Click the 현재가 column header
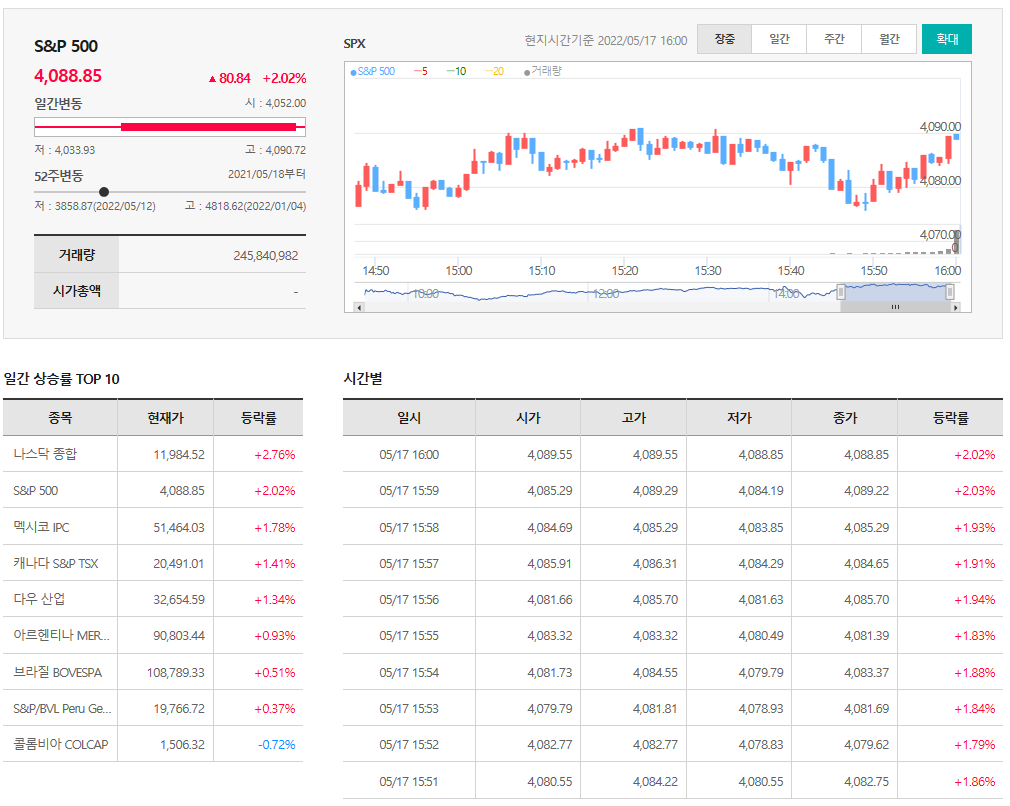1010x806 pixels. 166,417
